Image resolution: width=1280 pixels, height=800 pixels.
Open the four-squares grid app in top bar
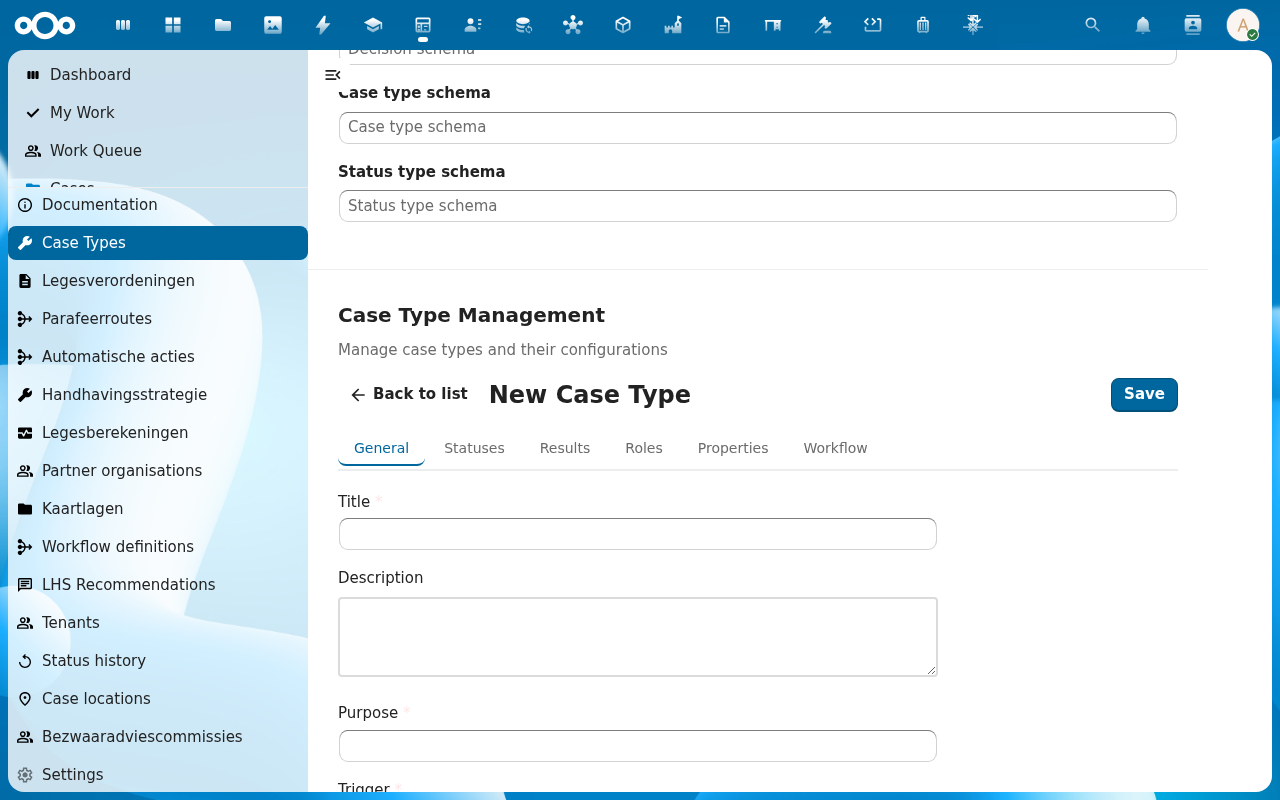(173, 25)
